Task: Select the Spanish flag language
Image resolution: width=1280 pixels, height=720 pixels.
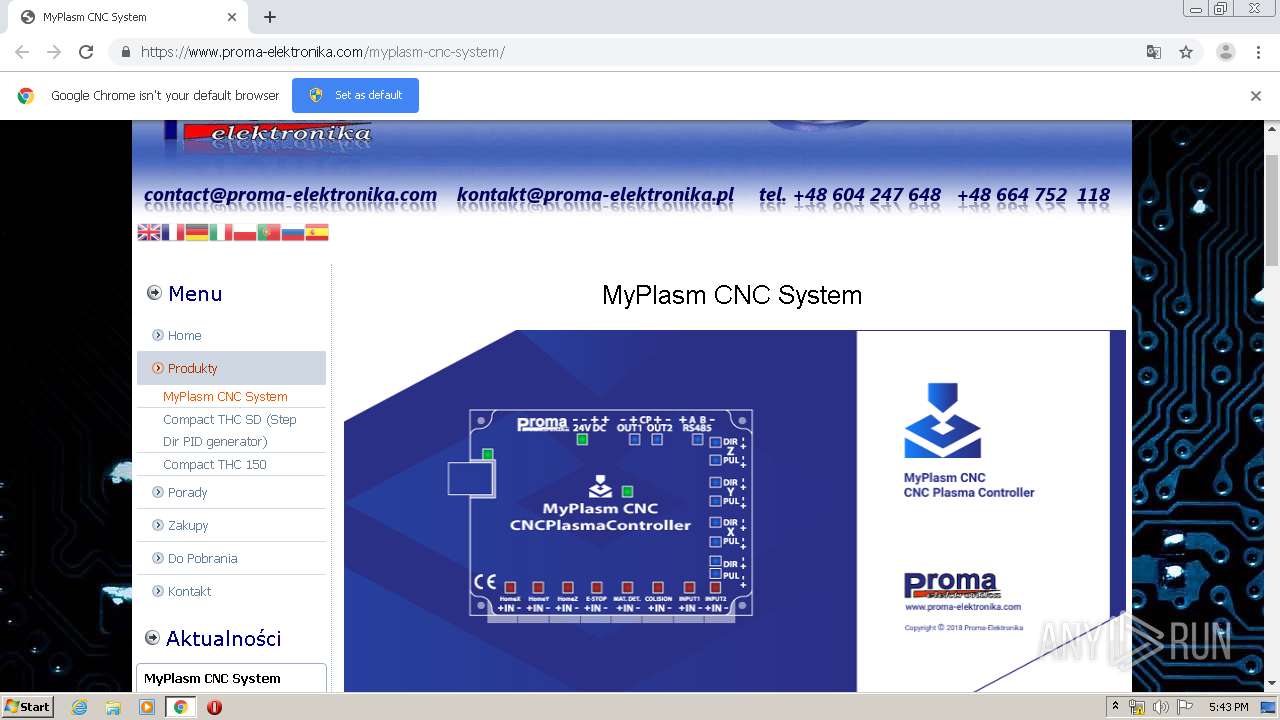Action: pyautogui.click(x=317, y=232)
